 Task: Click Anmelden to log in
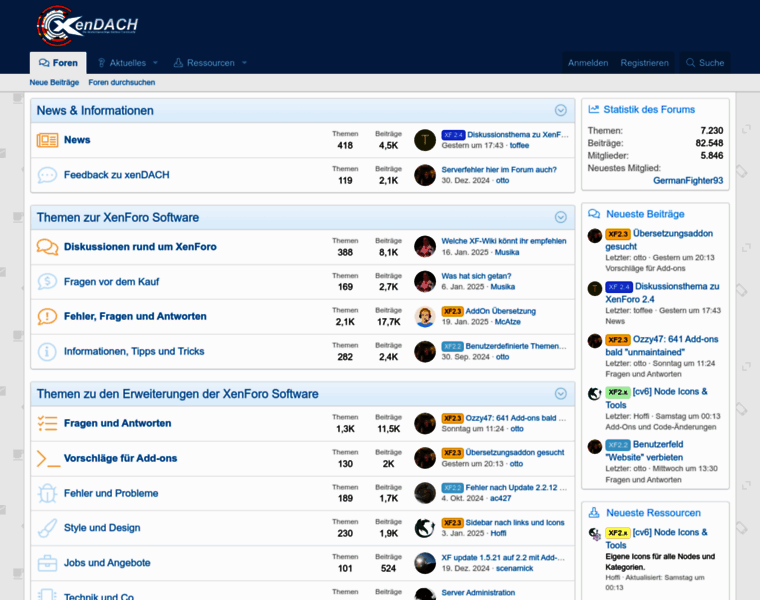pos(588,63)
